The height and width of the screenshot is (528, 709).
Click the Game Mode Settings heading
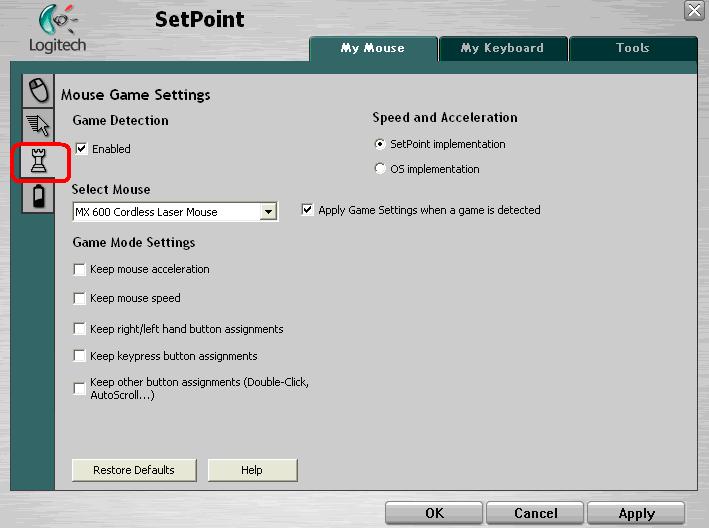tap(134, 243)
